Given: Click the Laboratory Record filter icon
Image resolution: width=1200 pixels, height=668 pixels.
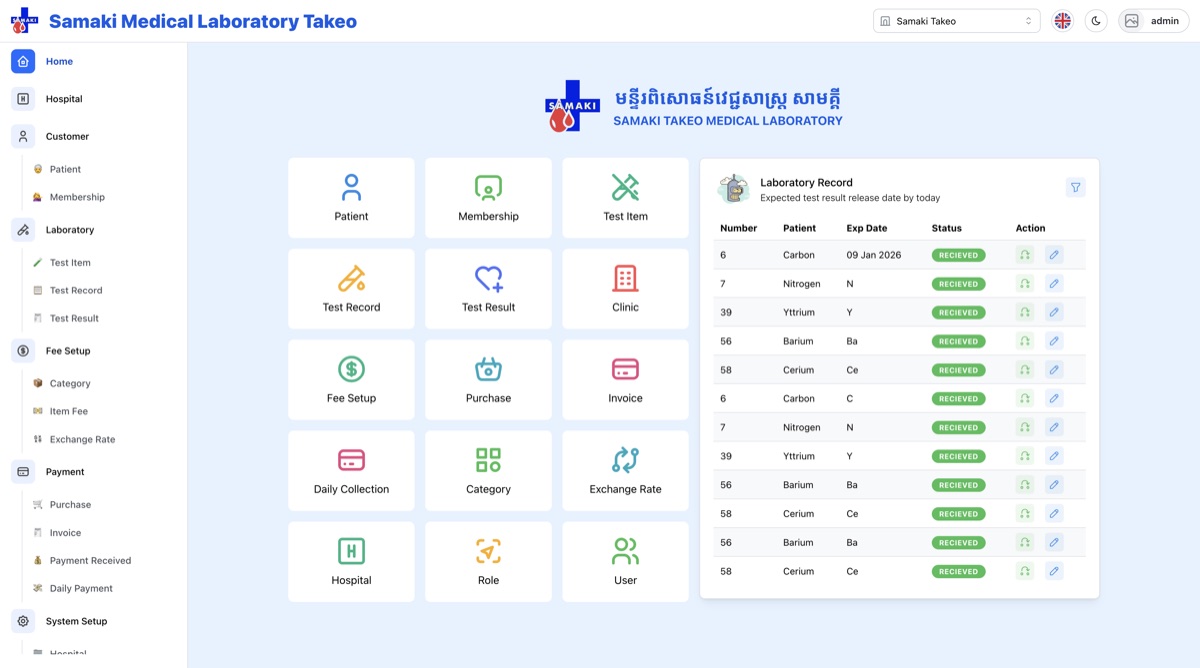Looking at the screenshot, I should click(x=1075, y=187).
